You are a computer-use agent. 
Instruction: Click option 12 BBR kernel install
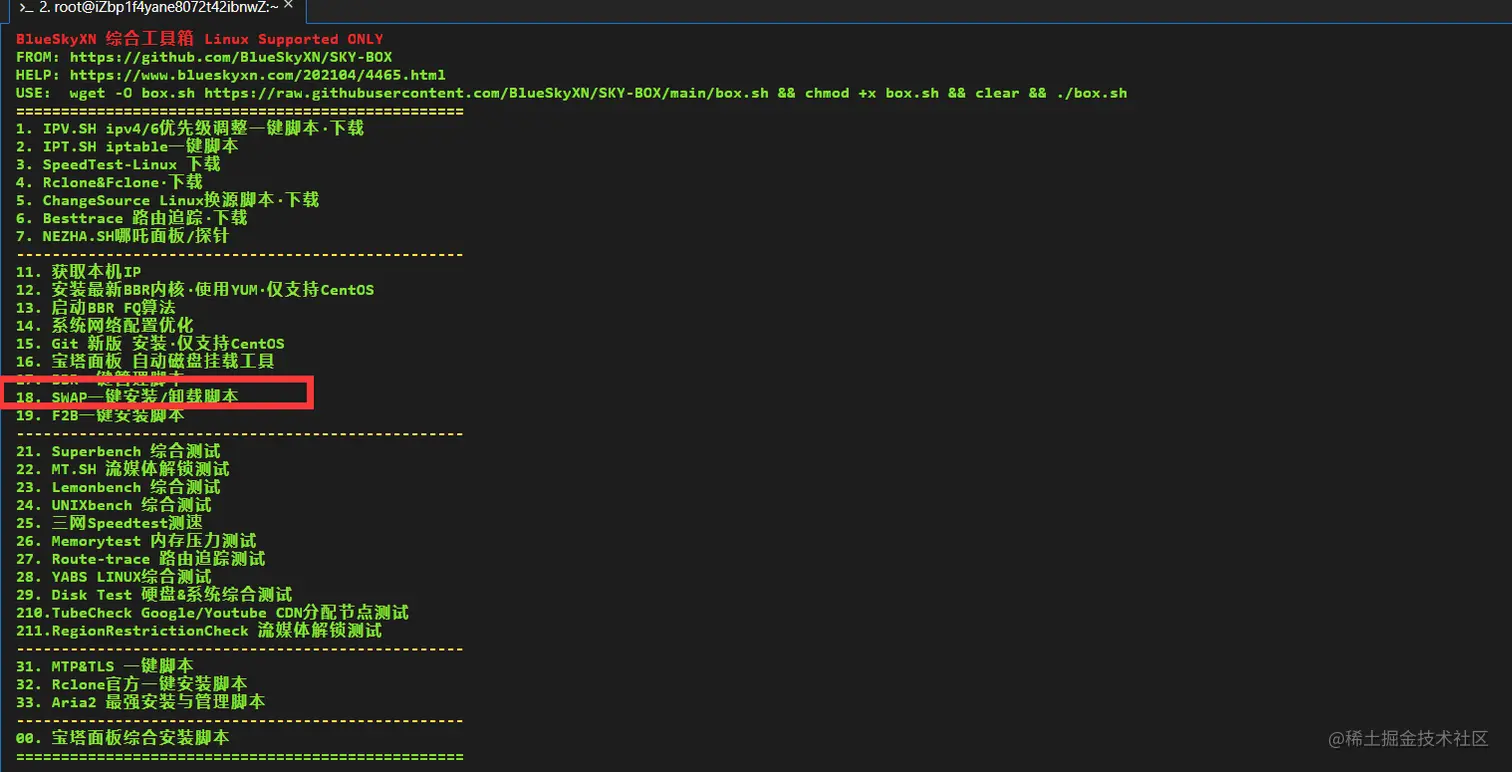pyautogui.click(x=195, y=290)
